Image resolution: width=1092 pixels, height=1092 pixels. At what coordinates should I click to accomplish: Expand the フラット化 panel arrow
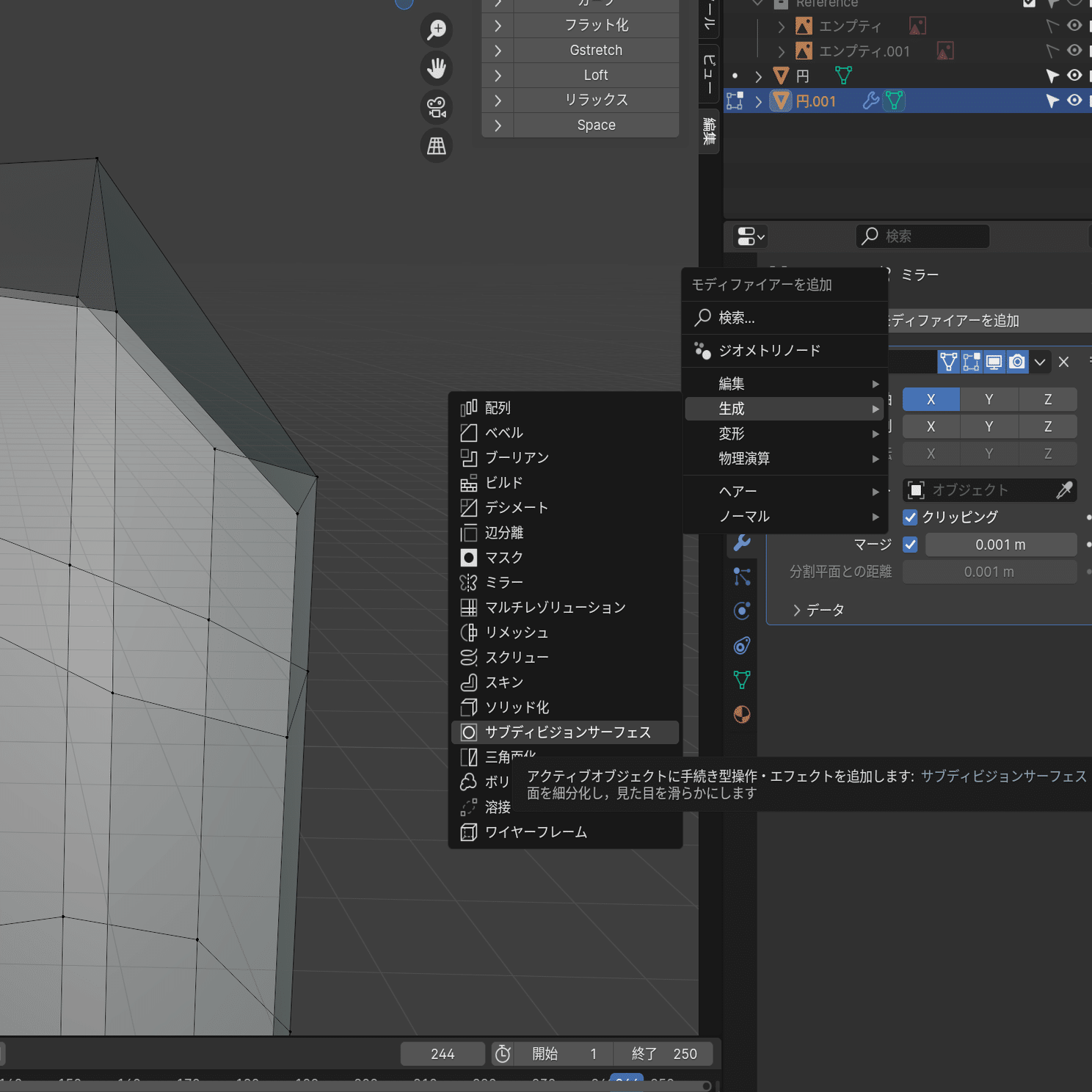click(x=498, y=26)
